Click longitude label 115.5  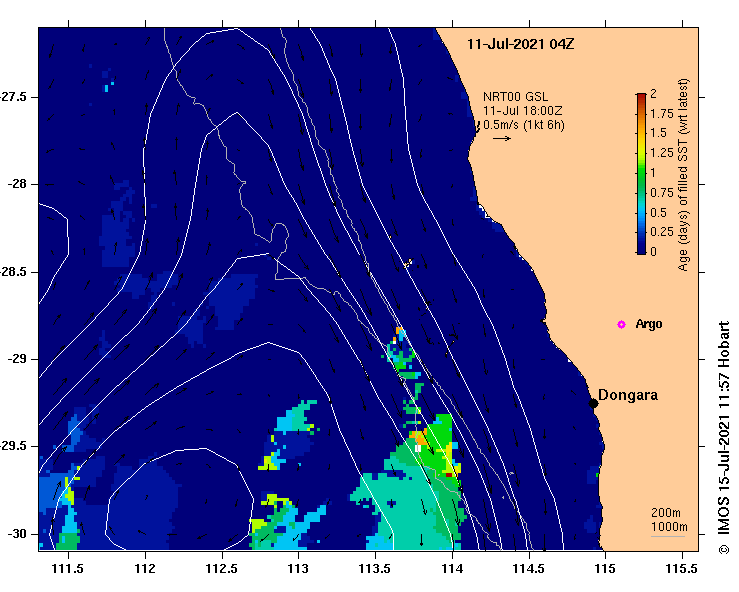click(682, 568)
